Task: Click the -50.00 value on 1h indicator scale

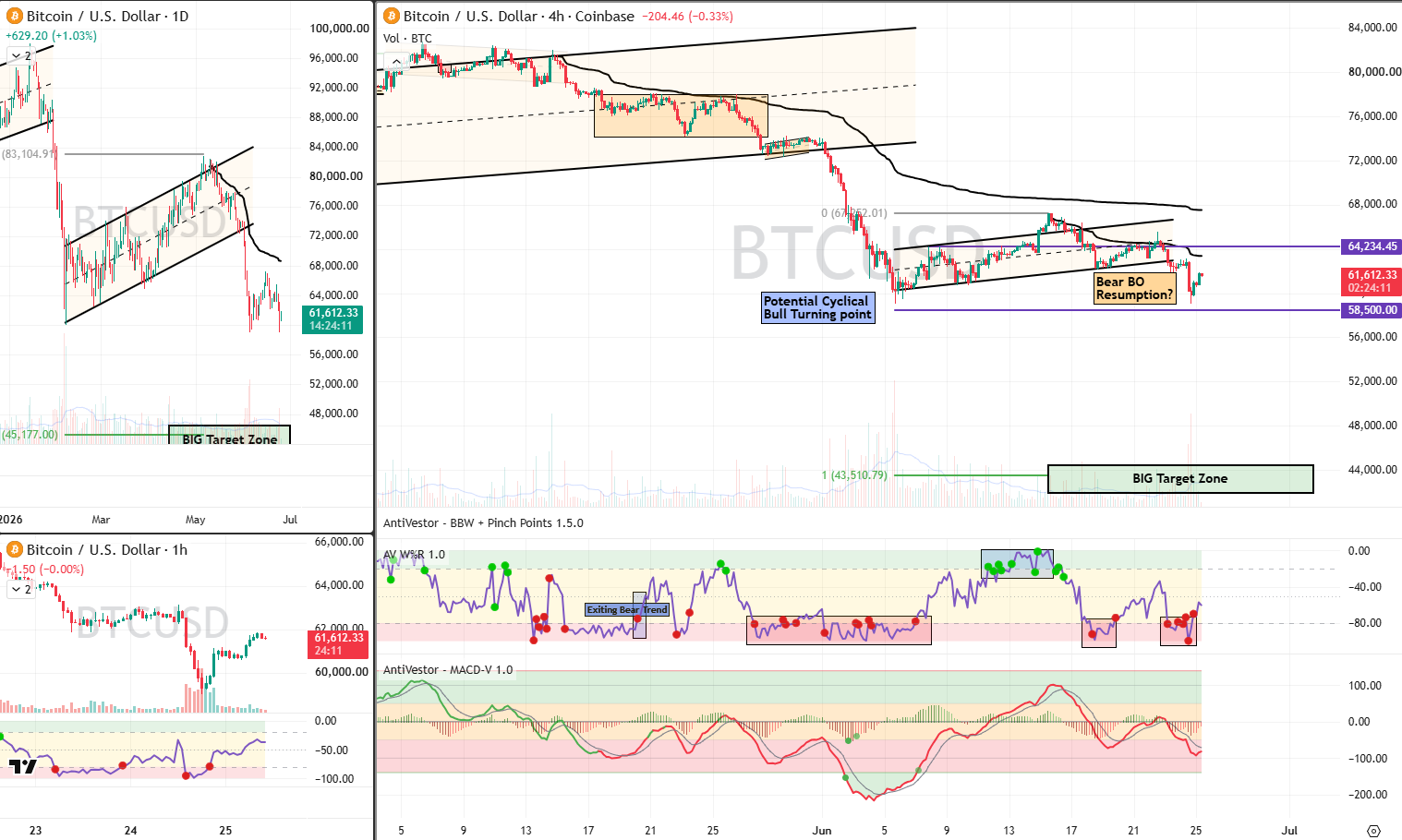Action: tap(332, 750)
